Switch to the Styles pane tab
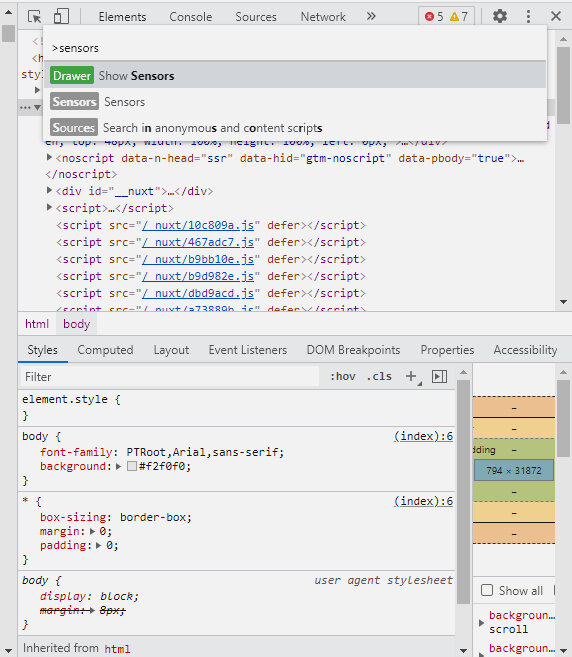572x657 pixels. click(x=43, y=350)
